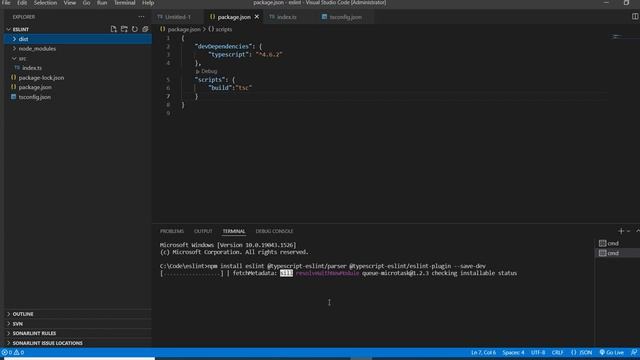
Task: Change CRLF end of line setting
Action: pos(557,352)
